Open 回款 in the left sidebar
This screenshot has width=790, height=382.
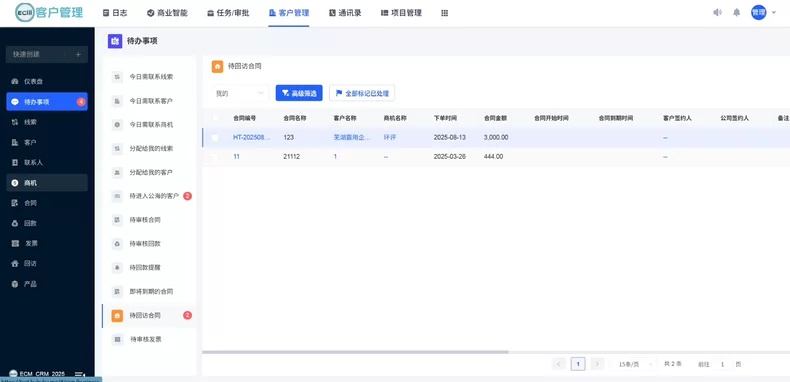[47, 223]
